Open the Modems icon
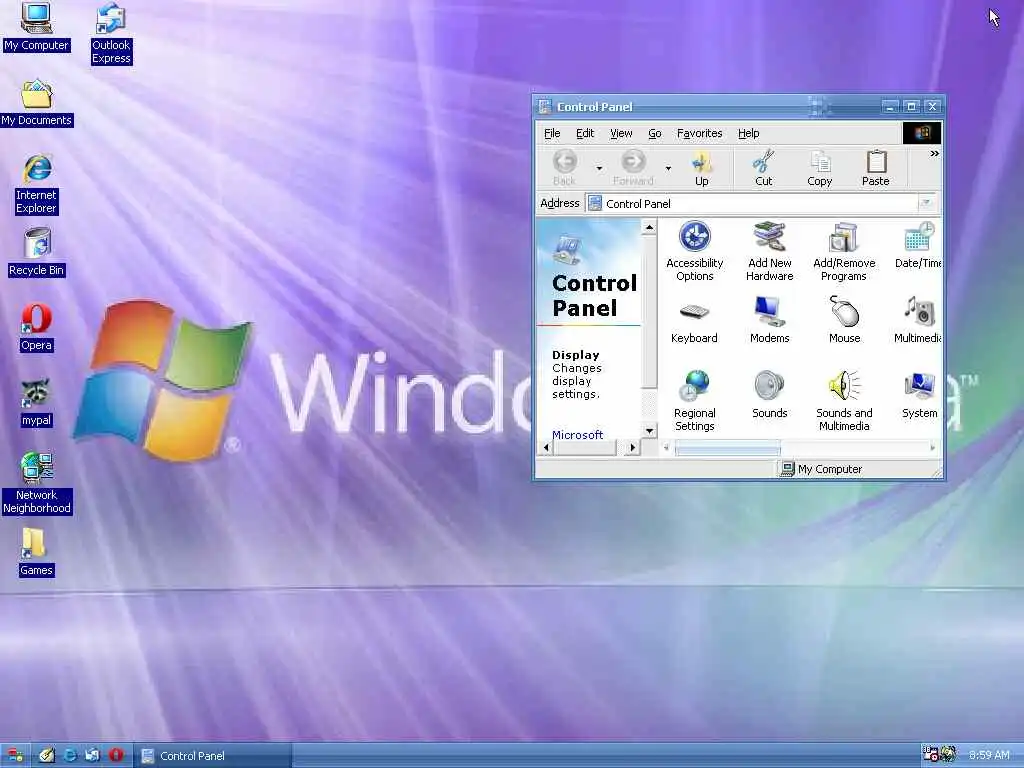The width and height of the screenshot is (1024, 768). pos(769,321)
